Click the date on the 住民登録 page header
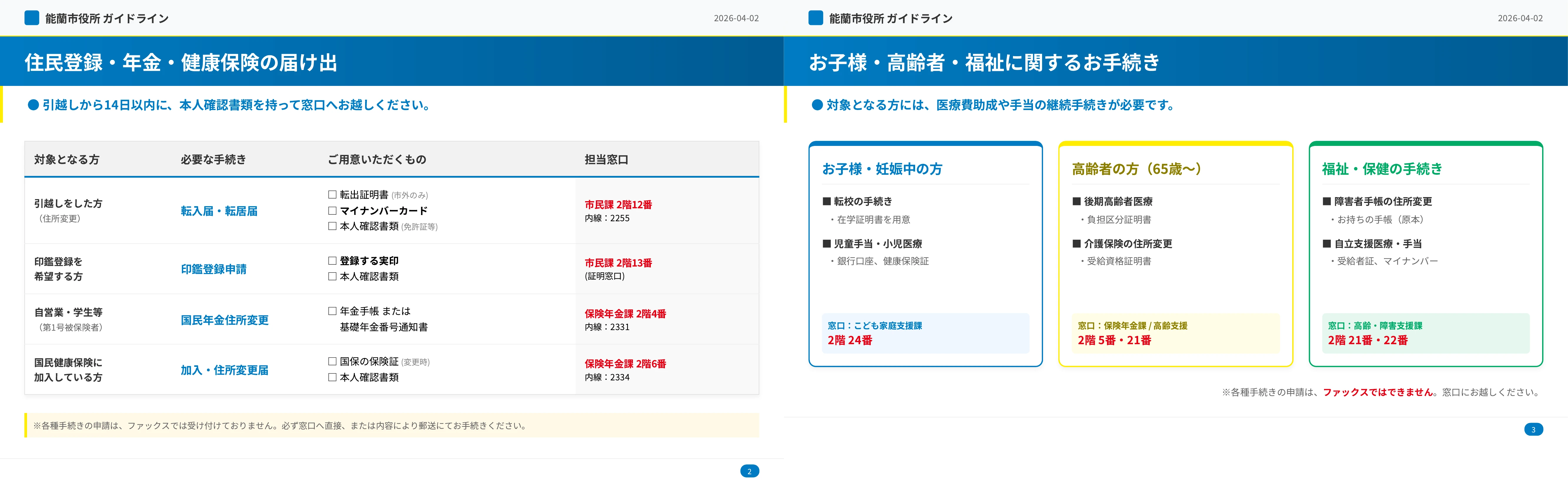This screenshot has height=483, width=1568. click(x=736, y=18)
